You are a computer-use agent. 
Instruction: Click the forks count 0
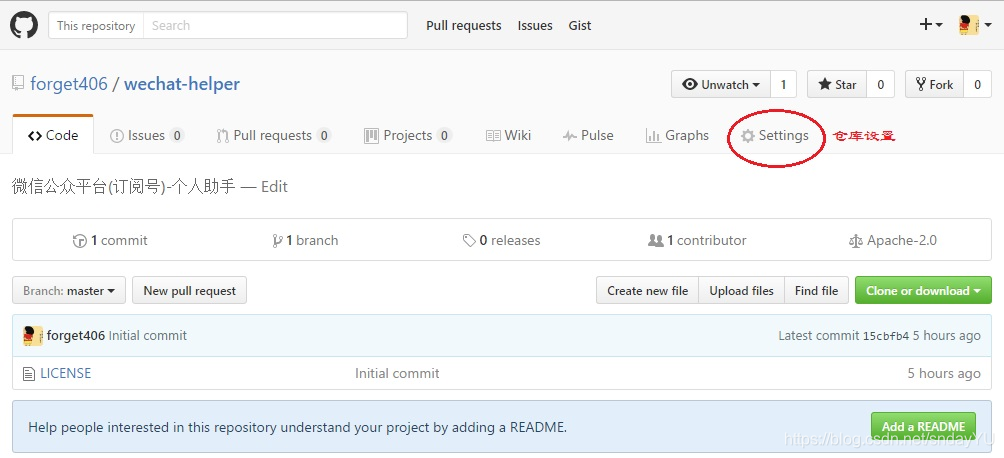[977, 85]
